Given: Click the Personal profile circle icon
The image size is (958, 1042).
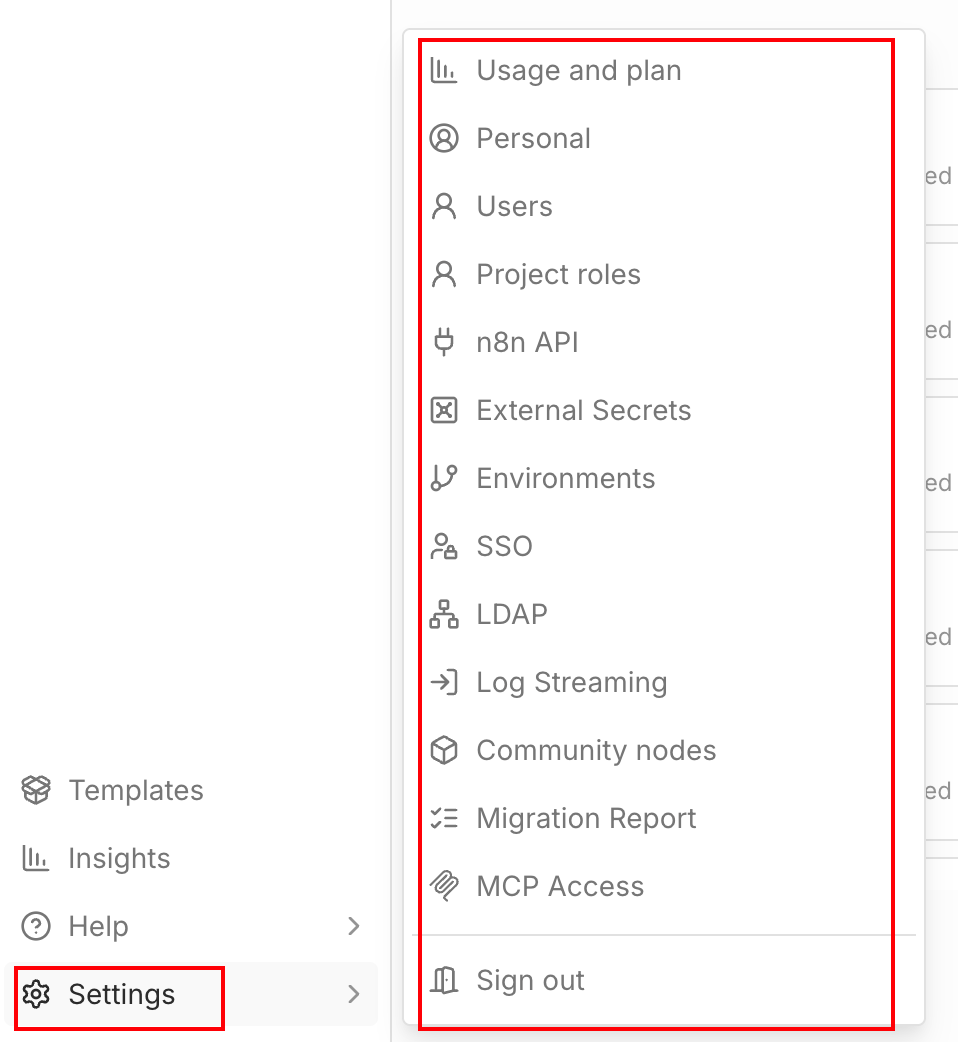Looking at the screenshot, I should point(443,139).
